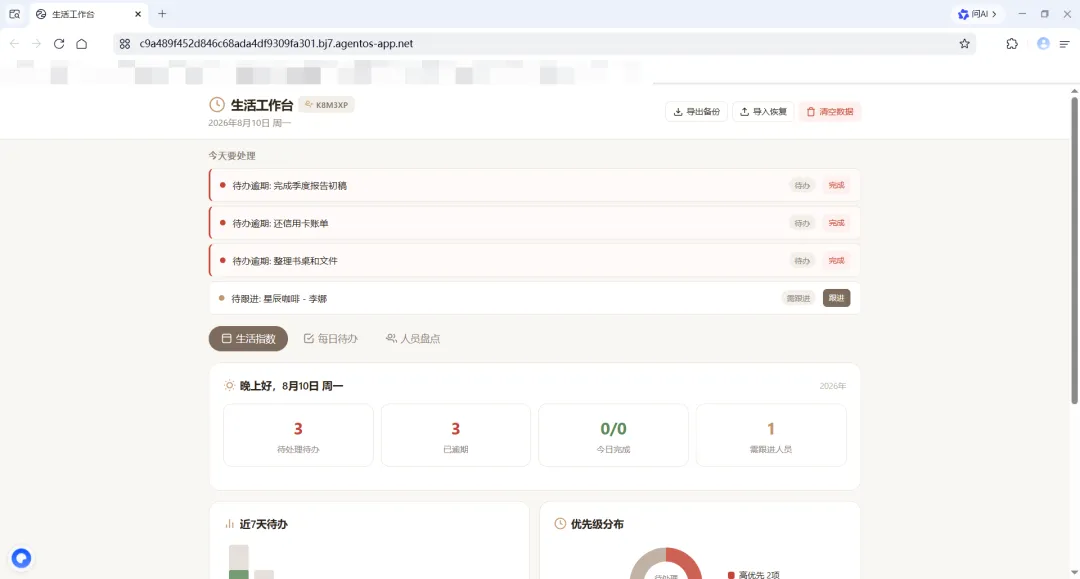Screen dimensions: 1080x579
Task: Click the 今日完成 0/0 card
Action: pyautogui.click(x=613, y=435)
